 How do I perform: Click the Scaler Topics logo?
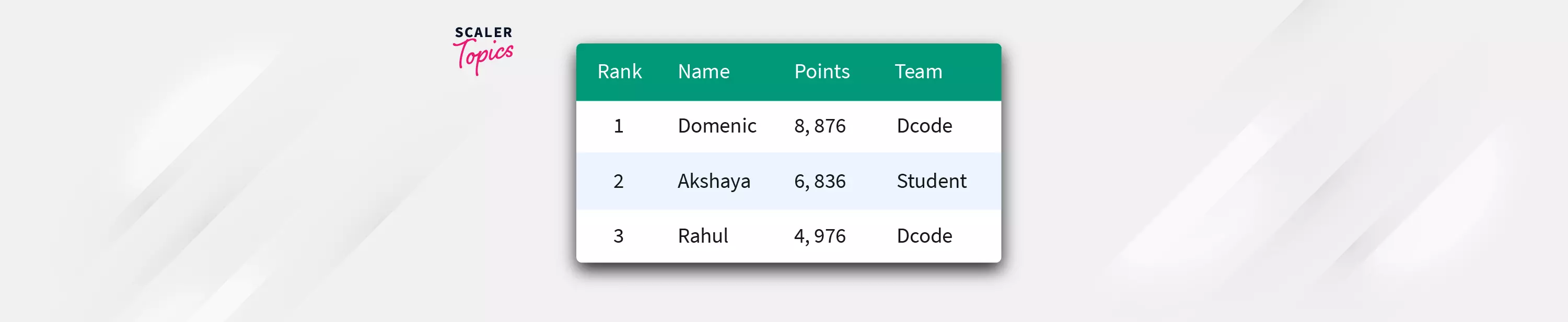pos(483,50)
